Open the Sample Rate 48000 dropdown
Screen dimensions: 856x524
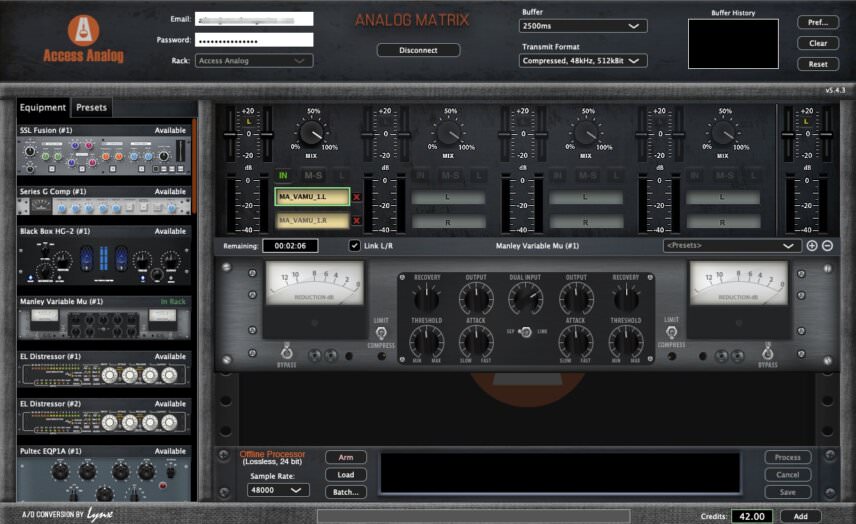click(278, 490)
